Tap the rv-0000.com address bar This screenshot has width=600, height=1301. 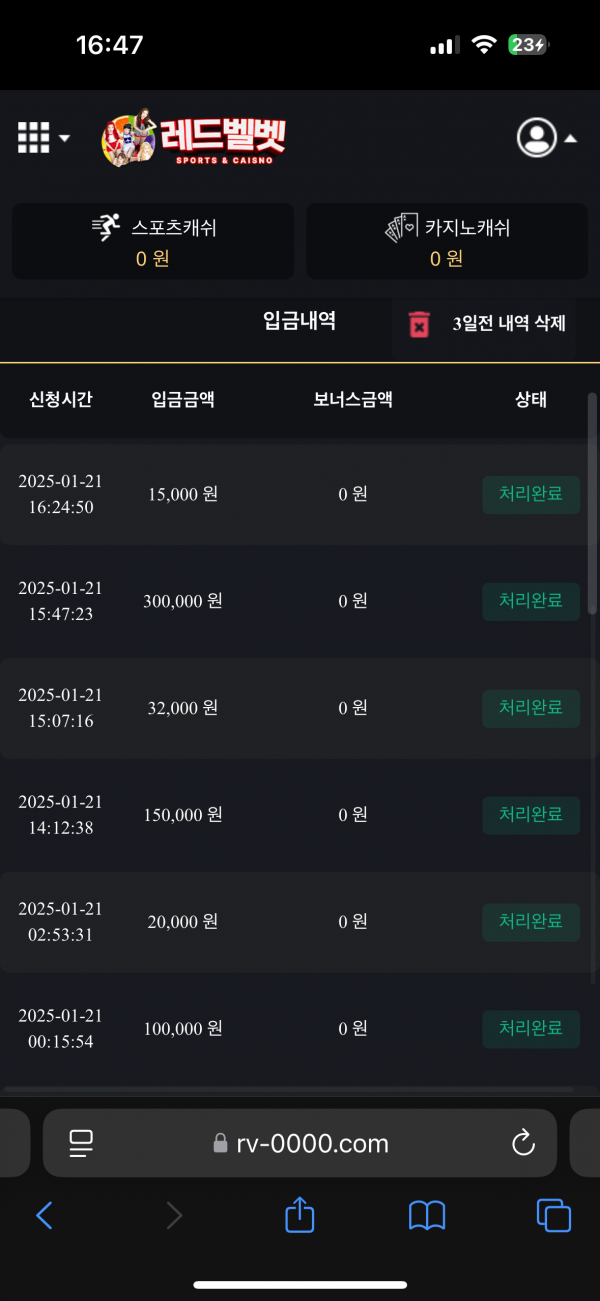click(300, 1143)
